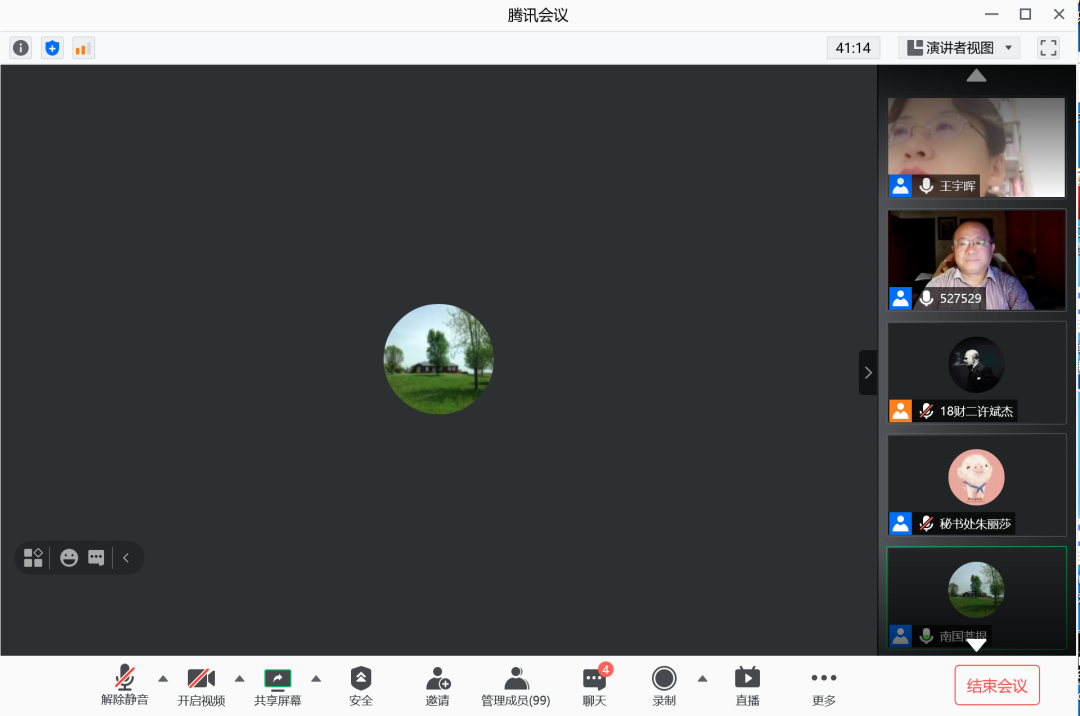The image size is (1080, 716).
Task: Collapse participant video sidebar with the chevron
Action: pyautogui.click(x=868, y=372)
